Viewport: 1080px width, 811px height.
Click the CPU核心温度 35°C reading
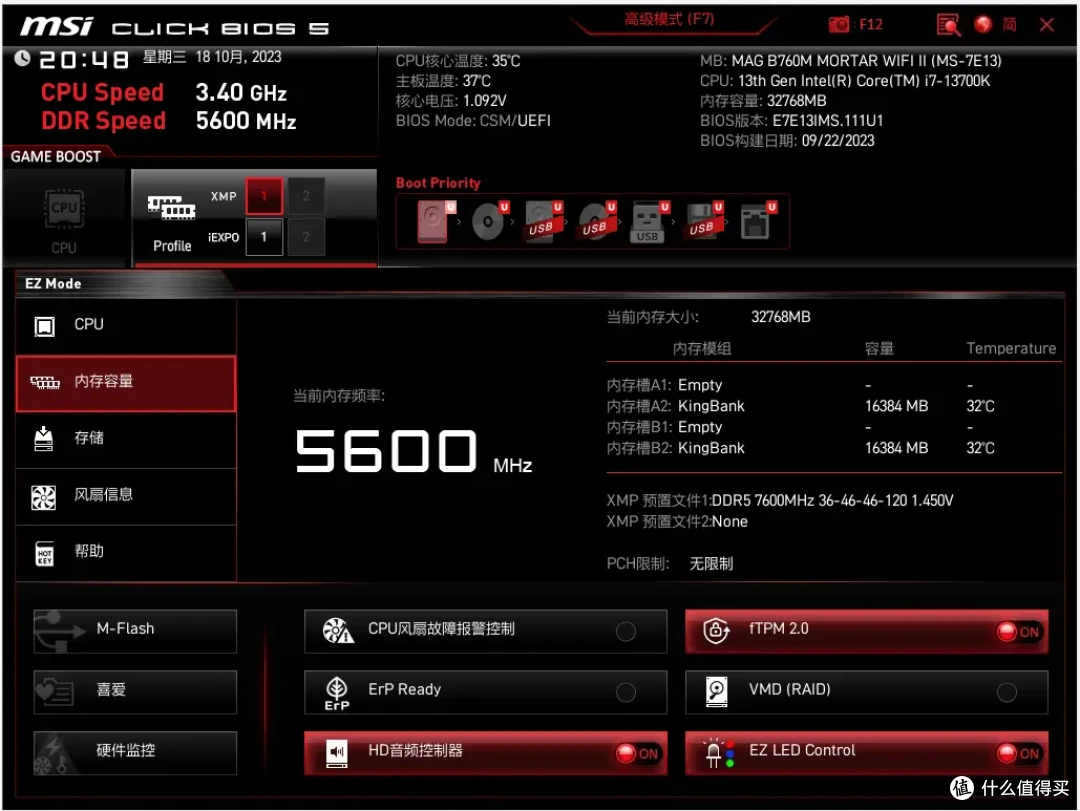(458, 61)
